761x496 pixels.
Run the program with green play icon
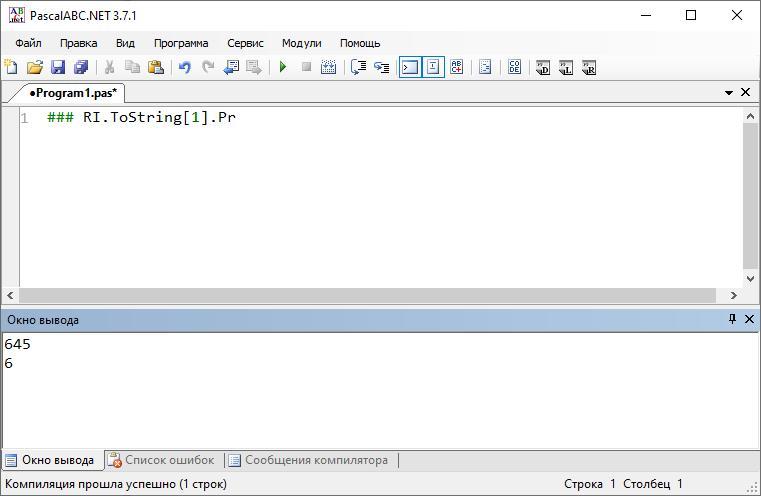click(x=283, y=67)
